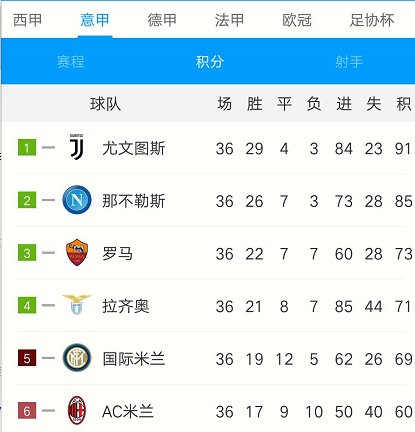
Task: Open the 尤文图斯 team name
Action: pyautogui.click(x=134, y=148)
